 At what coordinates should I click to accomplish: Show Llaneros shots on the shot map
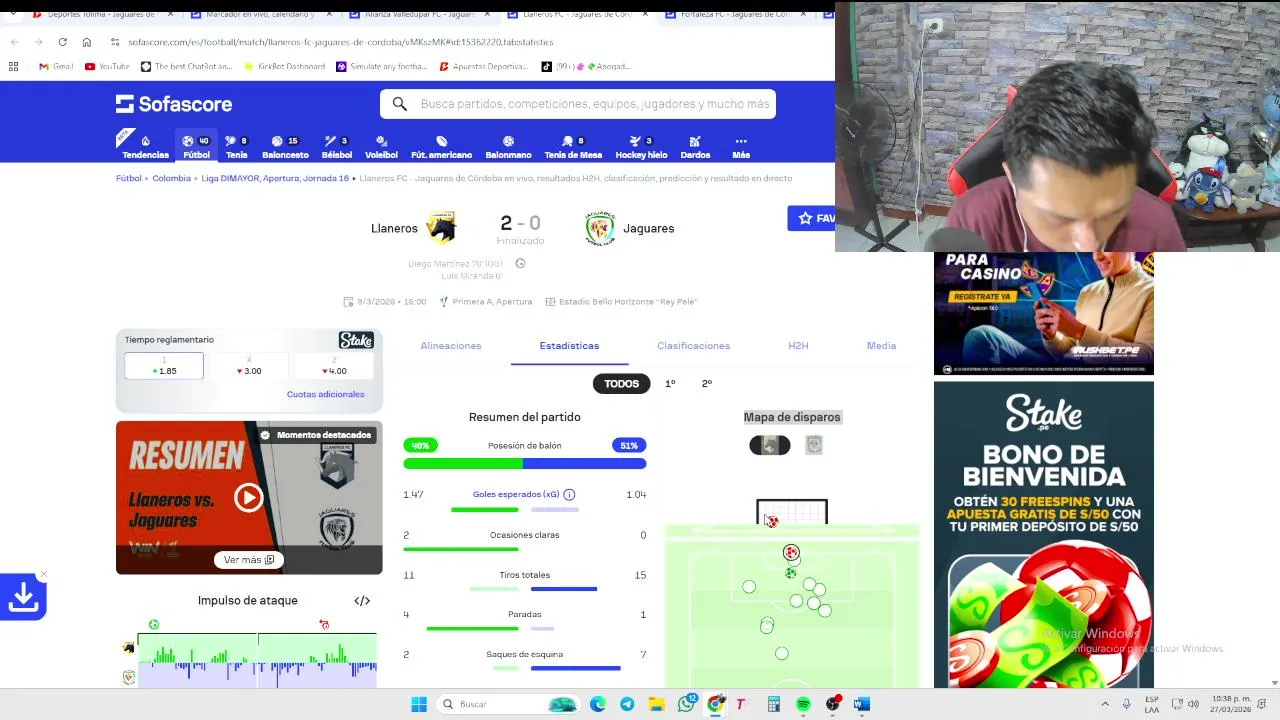pos(770,445)
